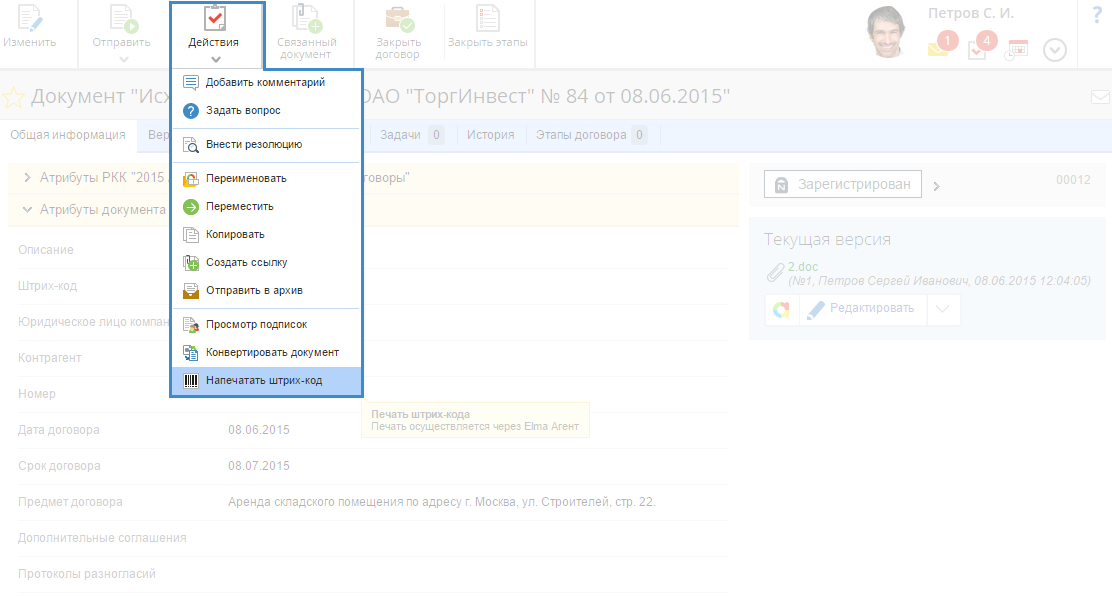Click the question mark icon beside Задать вопрос
Viewport: 1112px width, 598px height.
coord(191,111)
